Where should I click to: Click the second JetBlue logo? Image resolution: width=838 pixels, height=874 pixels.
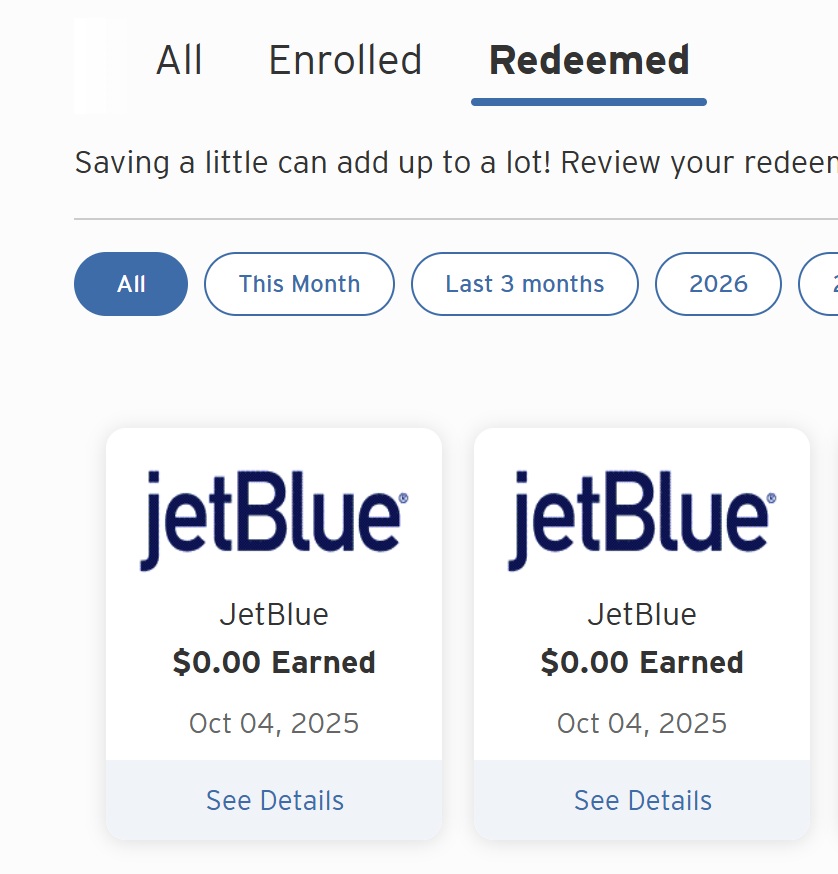(641, 519)
